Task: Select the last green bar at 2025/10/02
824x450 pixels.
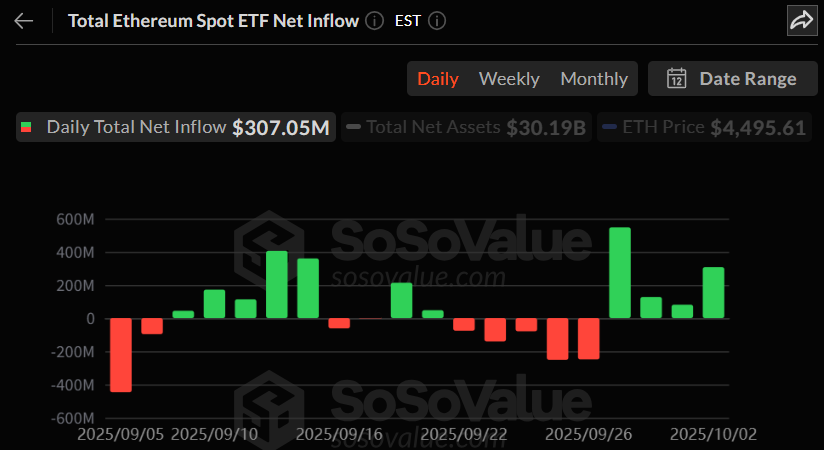Action: (713, 293)
